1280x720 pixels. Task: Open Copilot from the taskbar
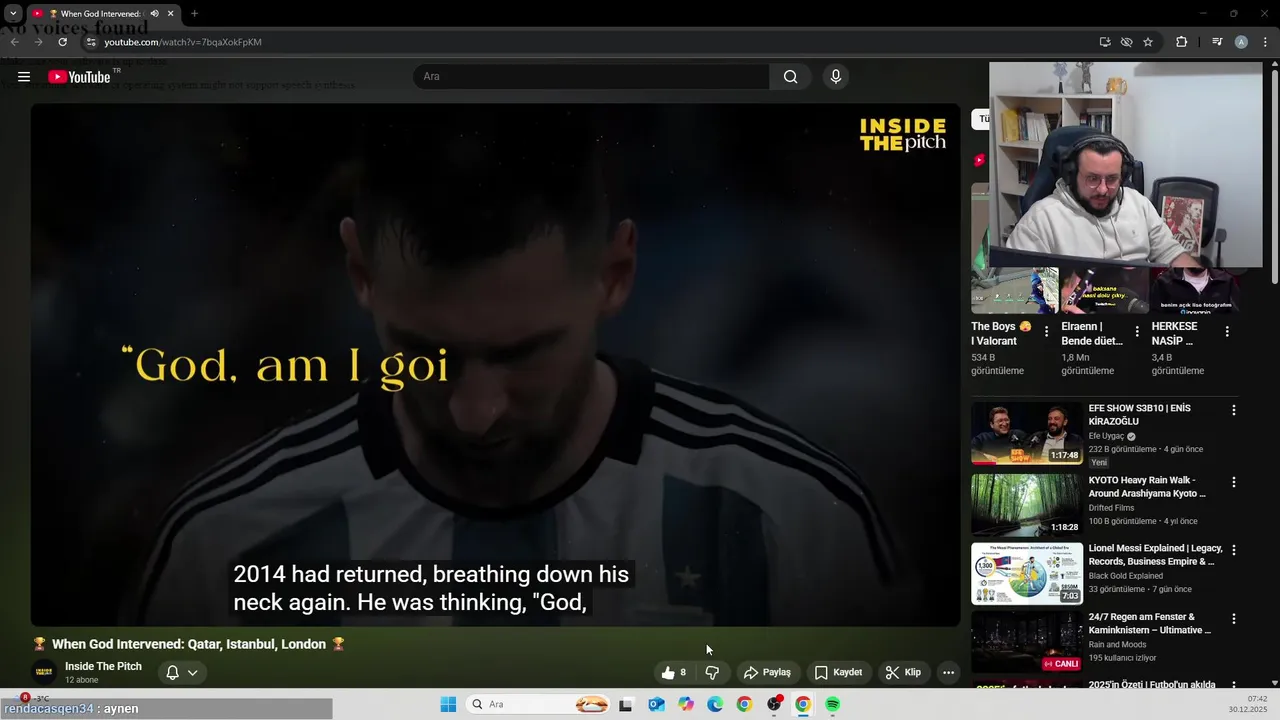point(686,705)
